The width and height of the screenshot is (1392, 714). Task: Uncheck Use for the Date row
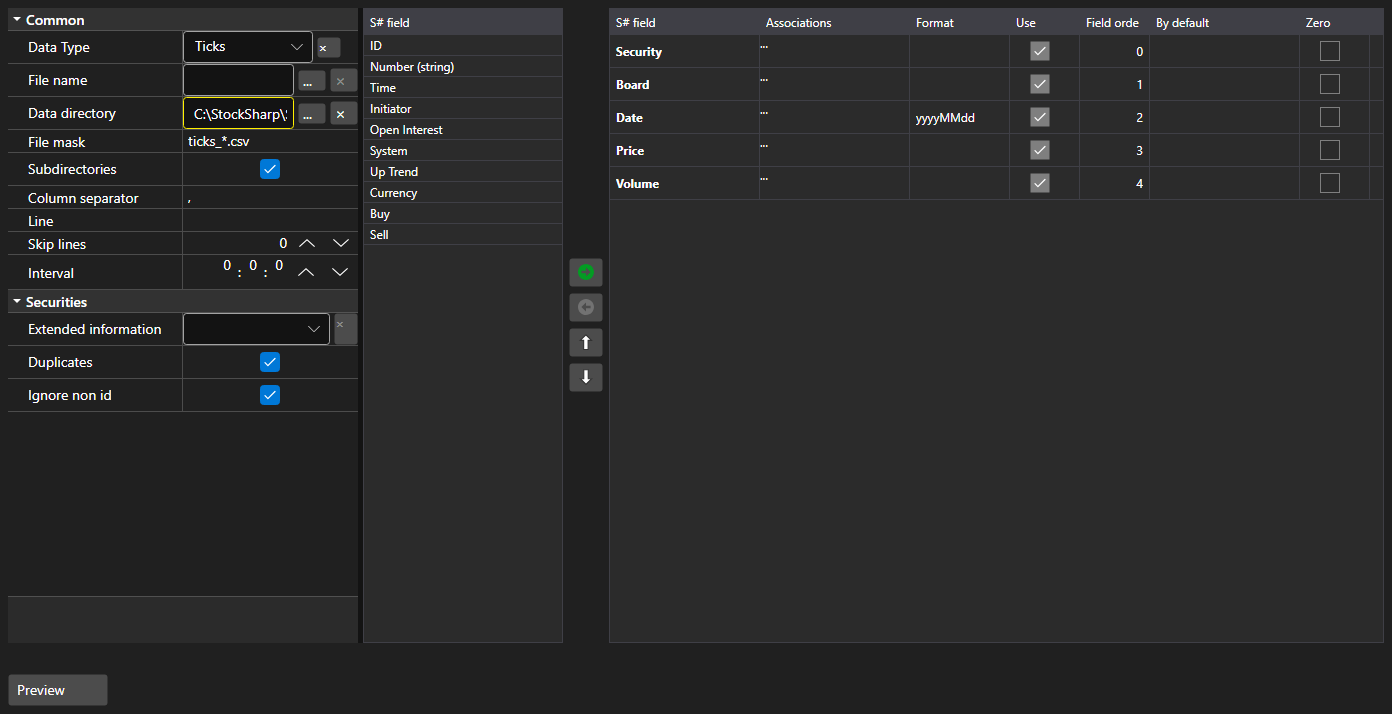(1040, 117)
